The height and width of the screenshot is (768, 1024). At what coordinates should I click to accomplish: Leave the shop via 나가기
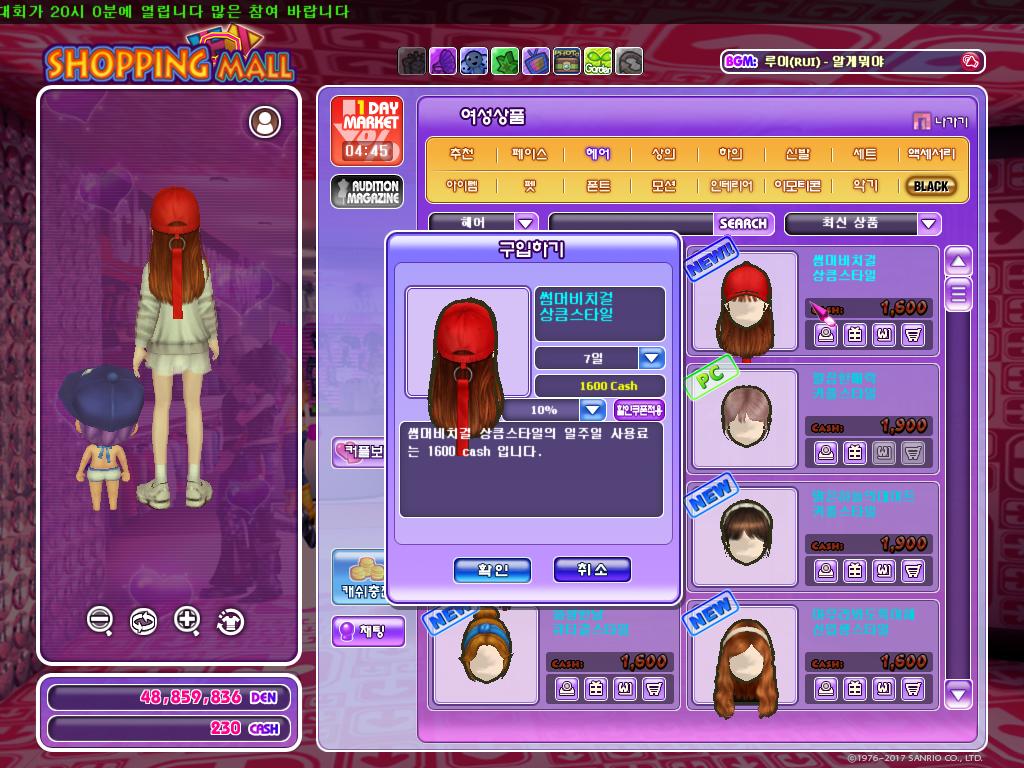click(x=941, y=121)
